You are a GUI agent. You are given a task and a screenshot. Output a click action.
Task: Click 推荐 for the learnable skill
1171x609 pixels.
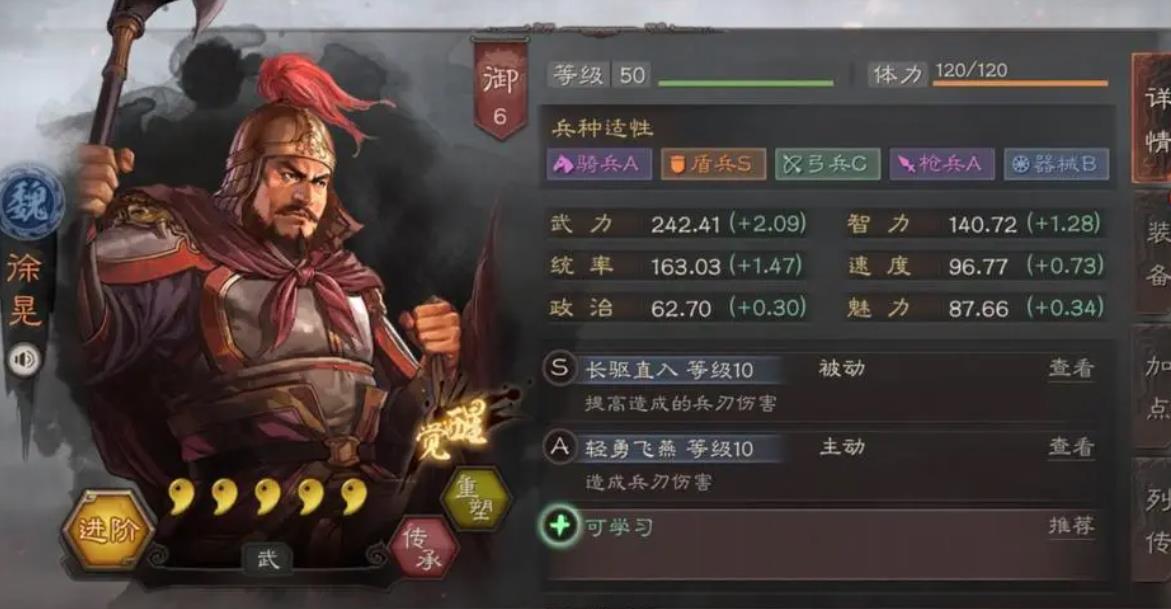pos(1072,526)
